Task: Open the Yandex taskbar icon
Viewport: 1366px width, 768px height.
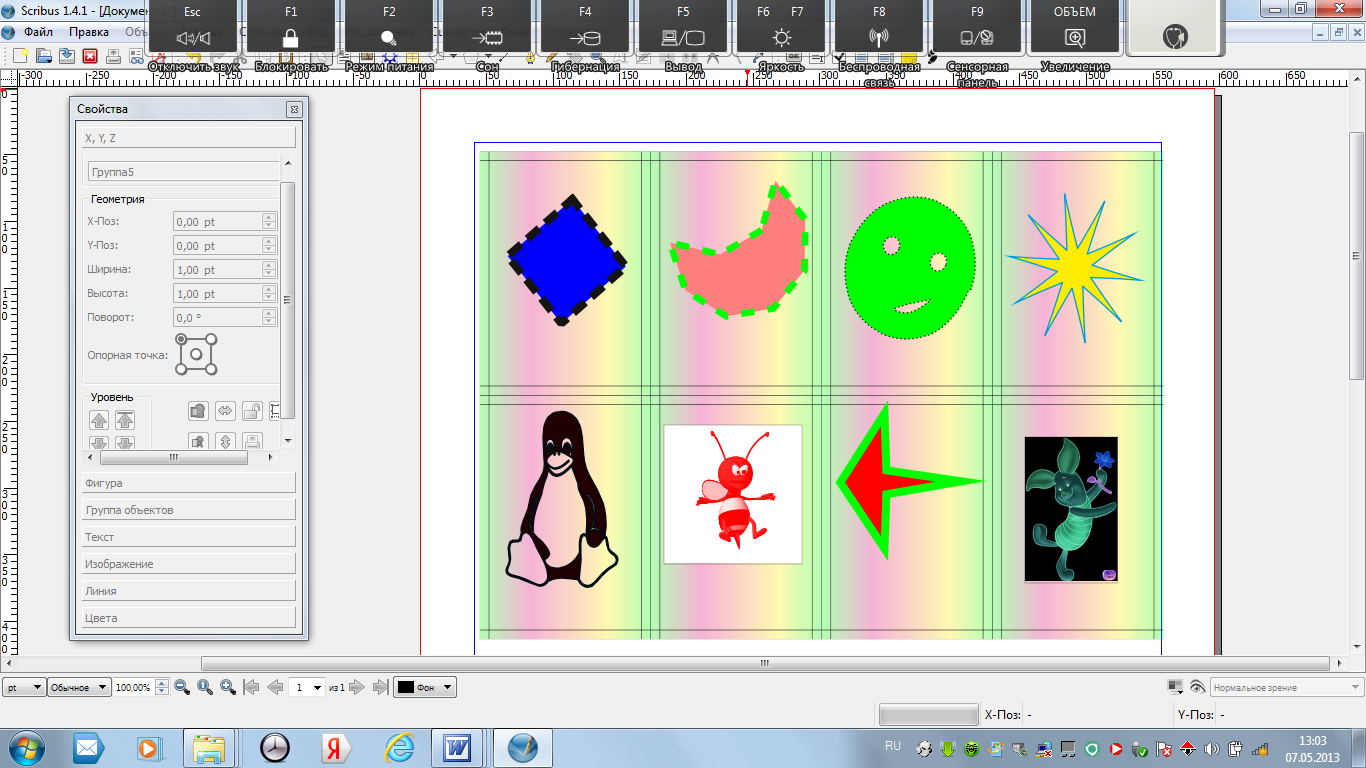Action: coord(335,747)
